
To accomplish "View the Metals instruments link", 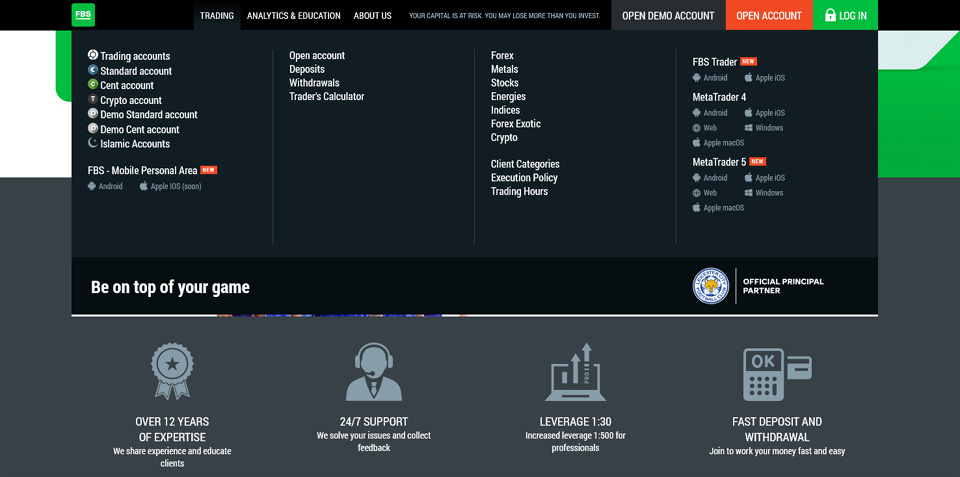I will point(504,69).
